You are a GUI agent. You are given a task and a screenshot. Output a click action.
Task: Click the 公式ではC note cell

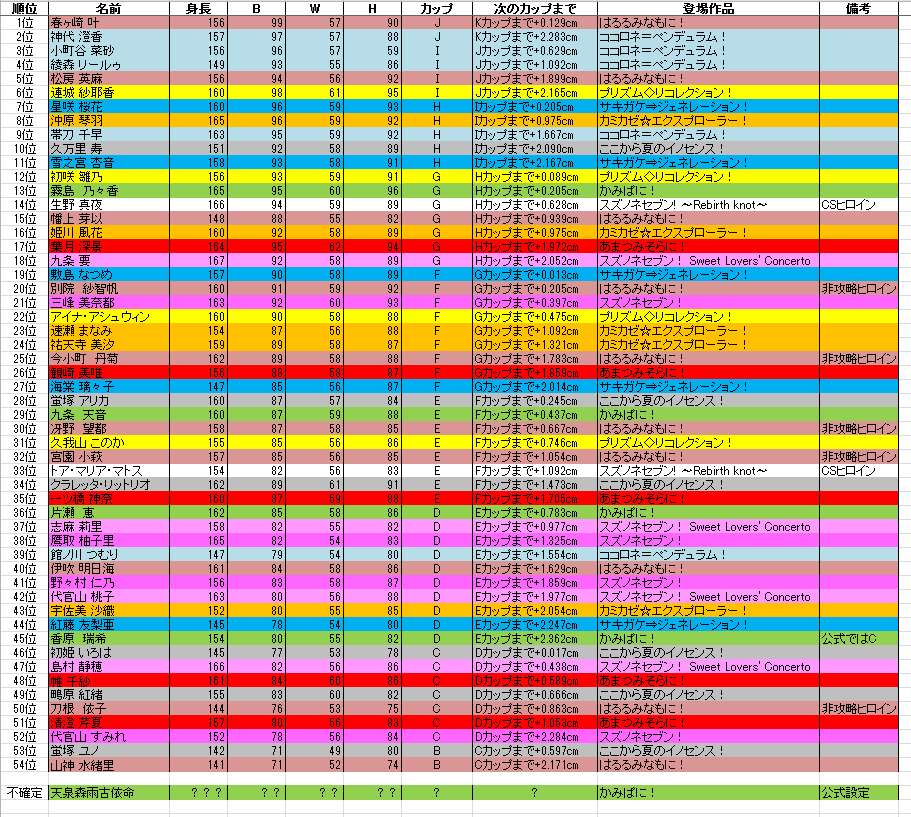coord(858,639)
